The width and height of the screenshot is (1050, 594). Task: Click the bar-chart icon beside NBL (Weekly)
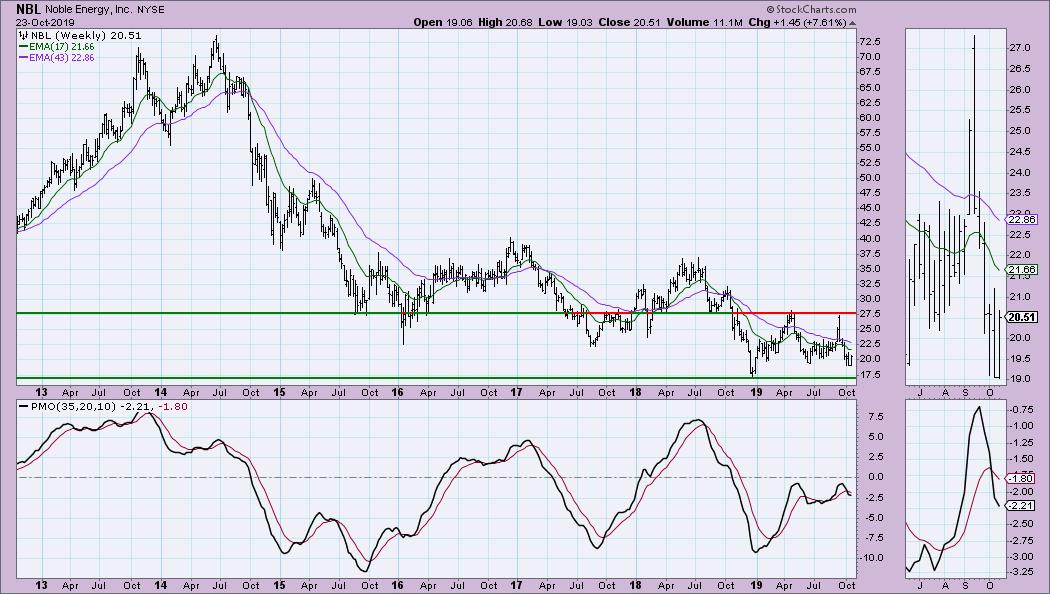point(23,35)
